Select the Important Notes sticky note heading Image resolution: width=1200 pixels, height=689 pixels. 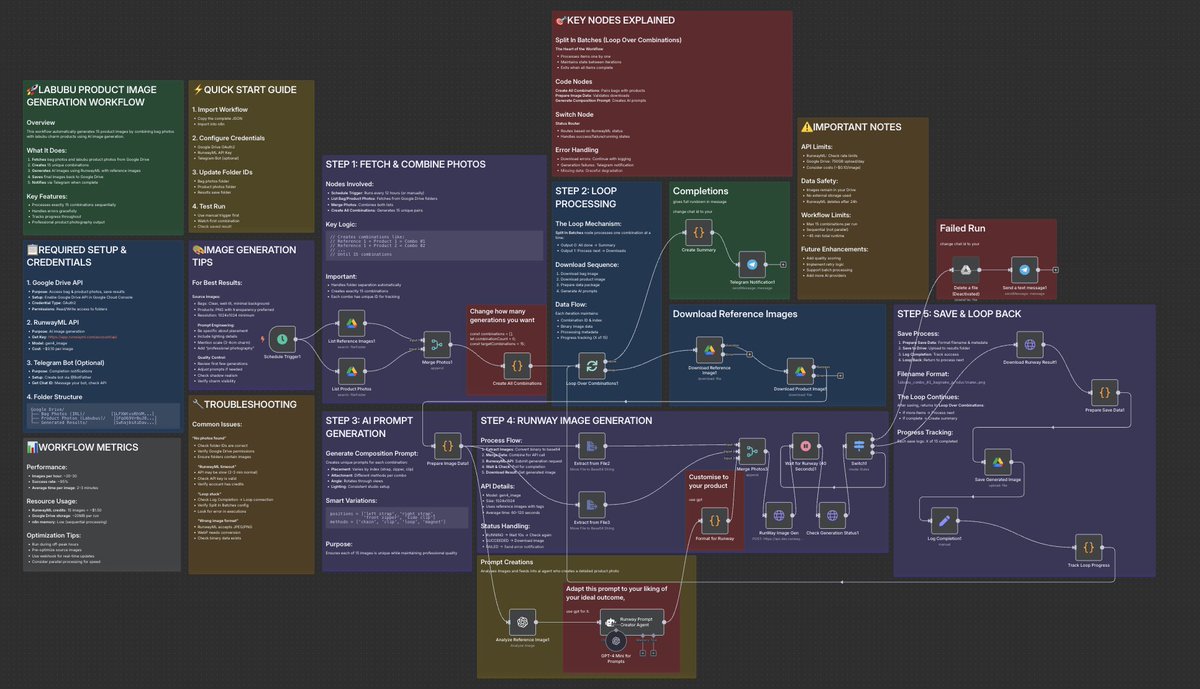[x=851, y=127]
